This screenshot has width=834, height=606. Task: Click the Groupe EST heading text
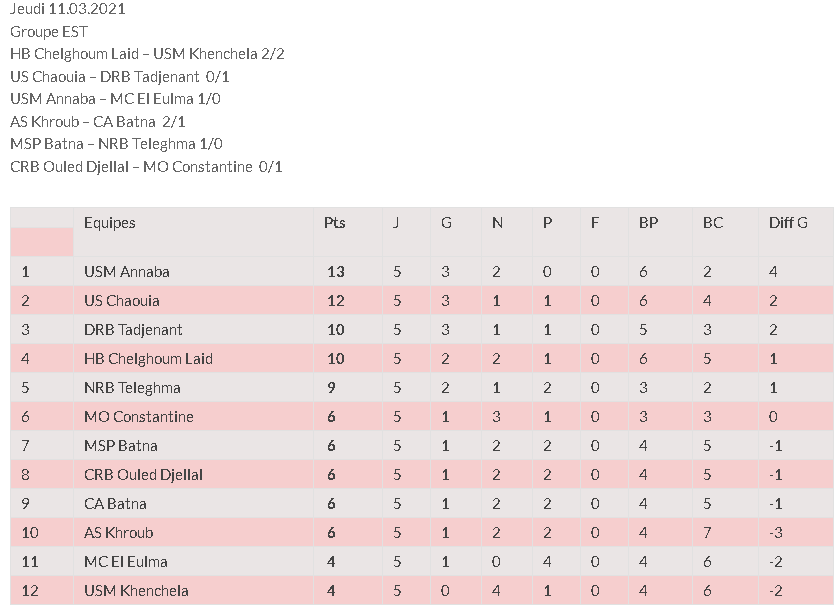click(49, 32)
